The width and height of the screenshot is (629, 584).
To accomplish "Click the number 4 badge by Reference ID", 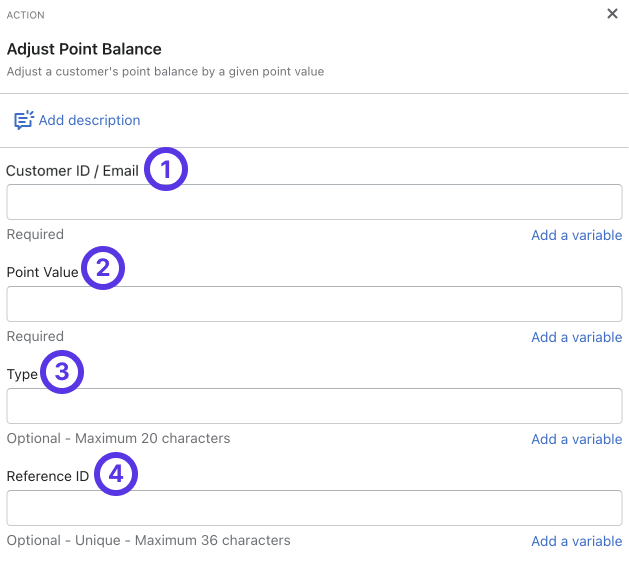I will coord(116,475).
